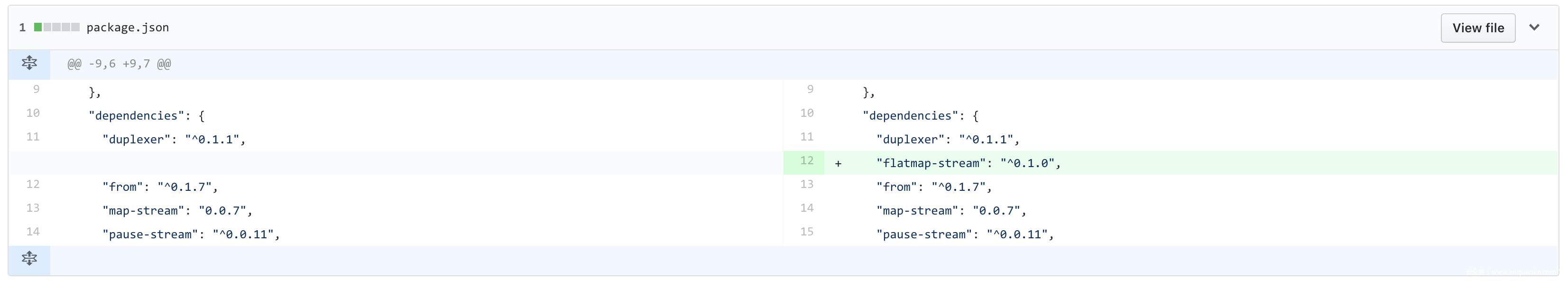The width and height of the screenshot is (1568, 281).
Task: Expand hidden lines below the pause-stream row
Action: point(29,259)
